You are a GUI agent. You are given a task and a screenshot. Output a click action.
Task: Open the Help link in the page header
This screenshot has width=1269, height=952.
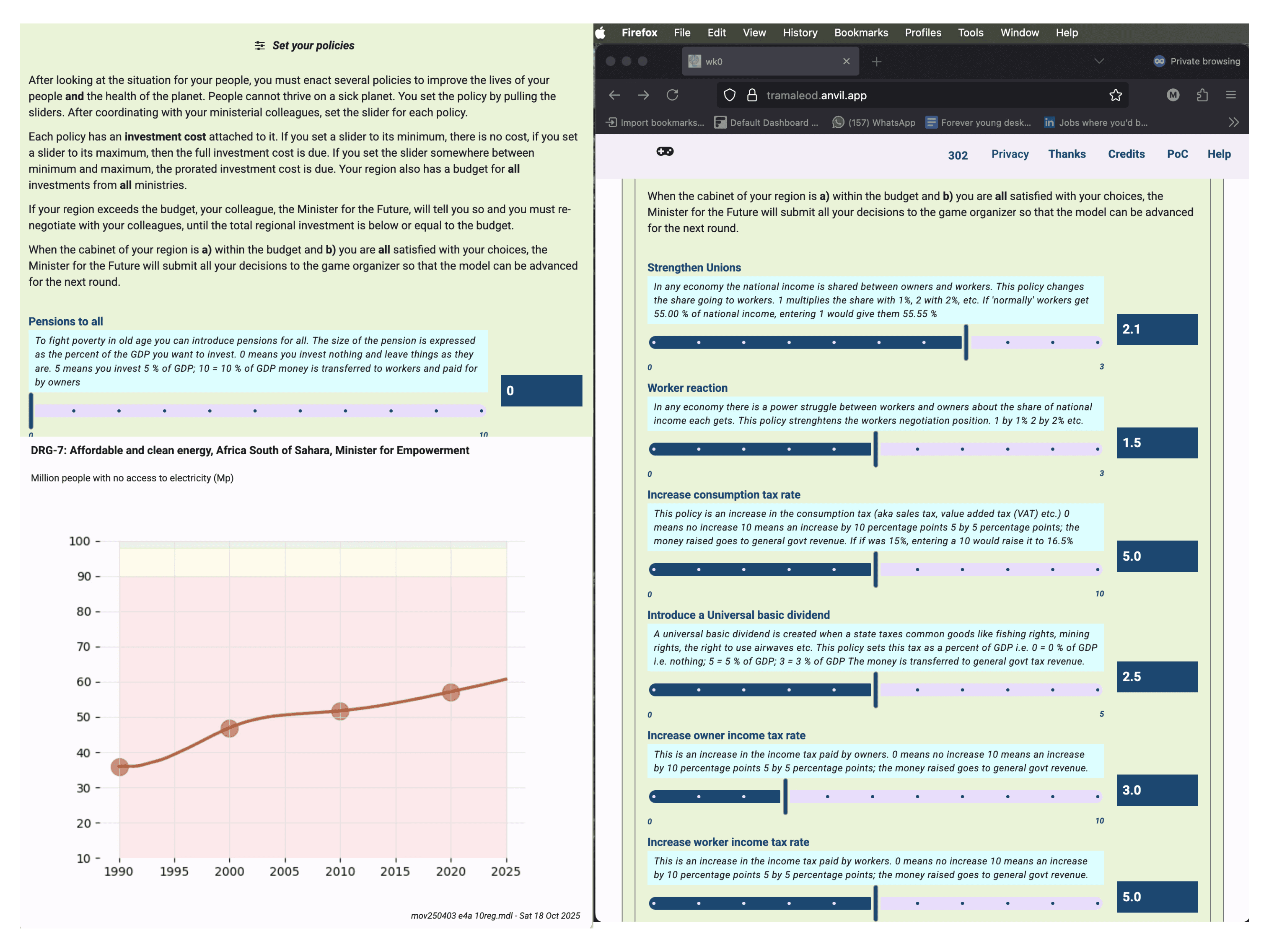[x=1219, y=154]
